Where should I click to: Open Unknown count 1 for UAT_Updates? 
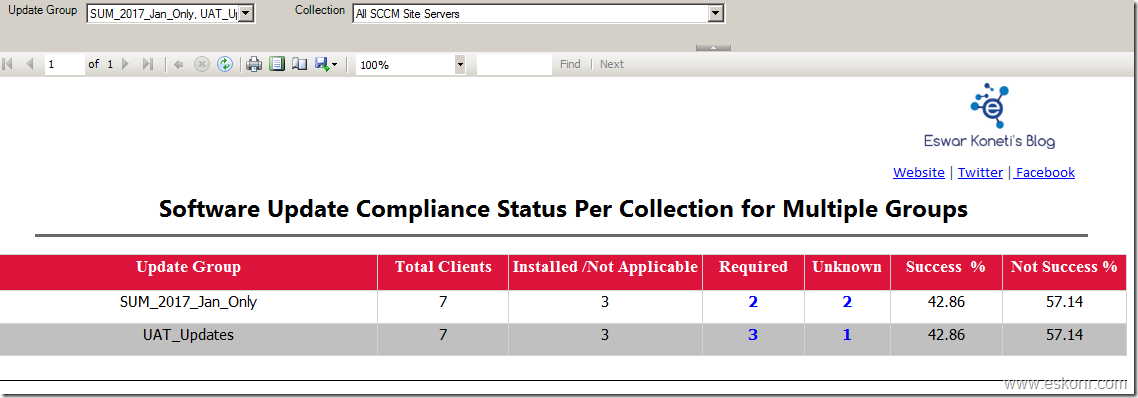click(x=847, y=336)
